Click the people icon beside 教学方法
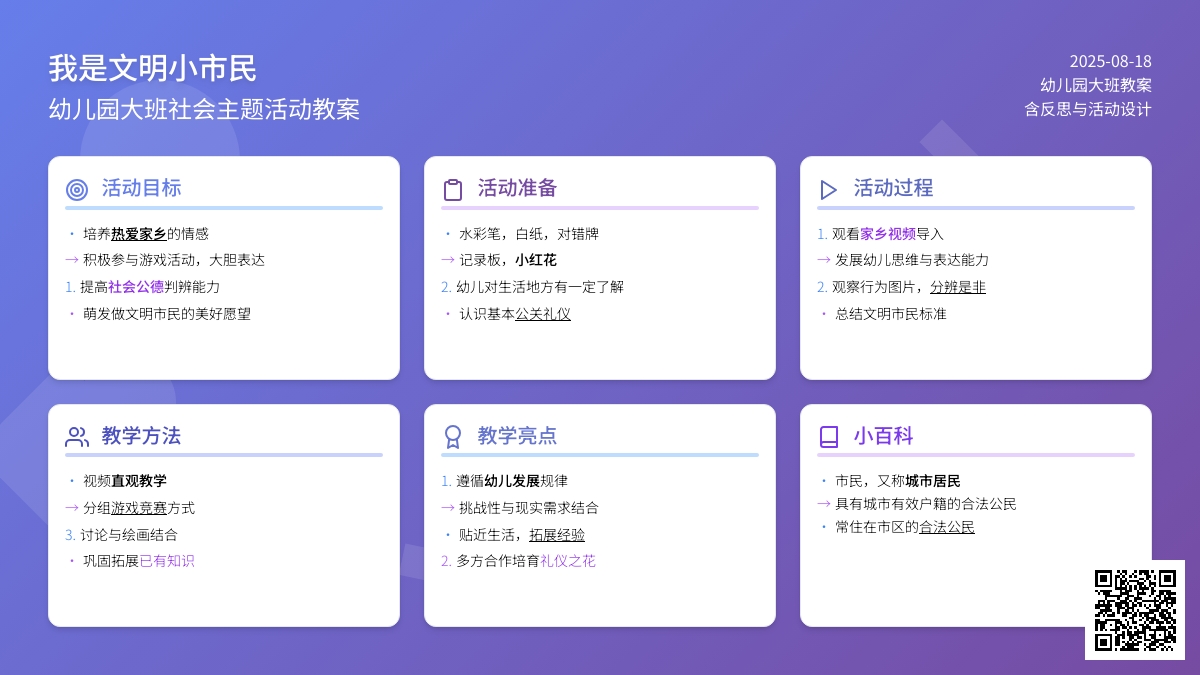The image size is (1200, 675). tap(77, 437)
